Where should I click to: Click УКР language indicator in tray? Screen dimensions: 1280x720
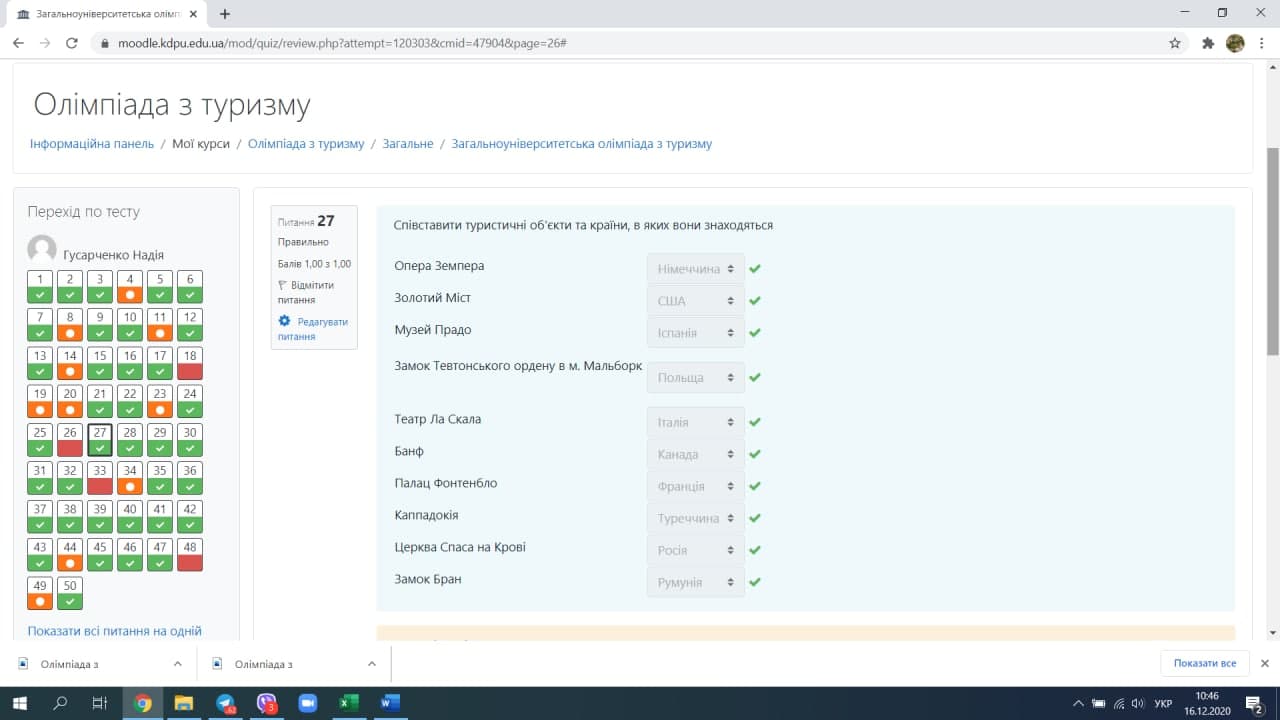(x=1163, y=703)
